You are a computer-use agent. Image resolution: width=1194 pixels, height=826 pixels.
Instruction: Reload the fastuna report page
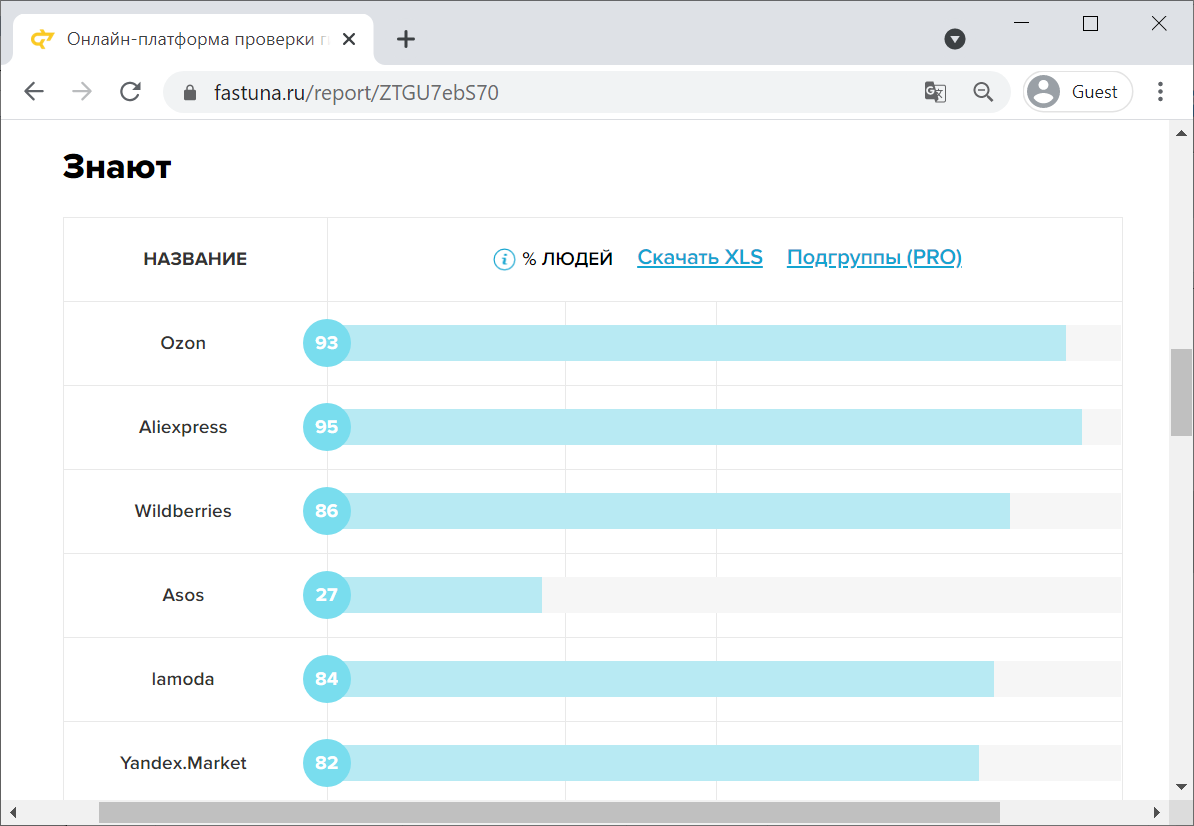(x=130, y=92)
